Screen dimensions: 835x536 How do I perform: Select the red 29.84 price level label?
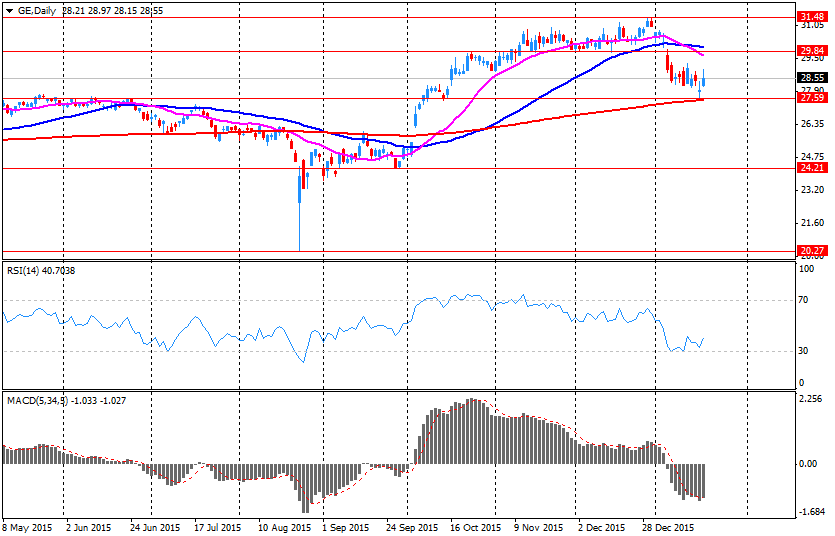tap(811, 50)
